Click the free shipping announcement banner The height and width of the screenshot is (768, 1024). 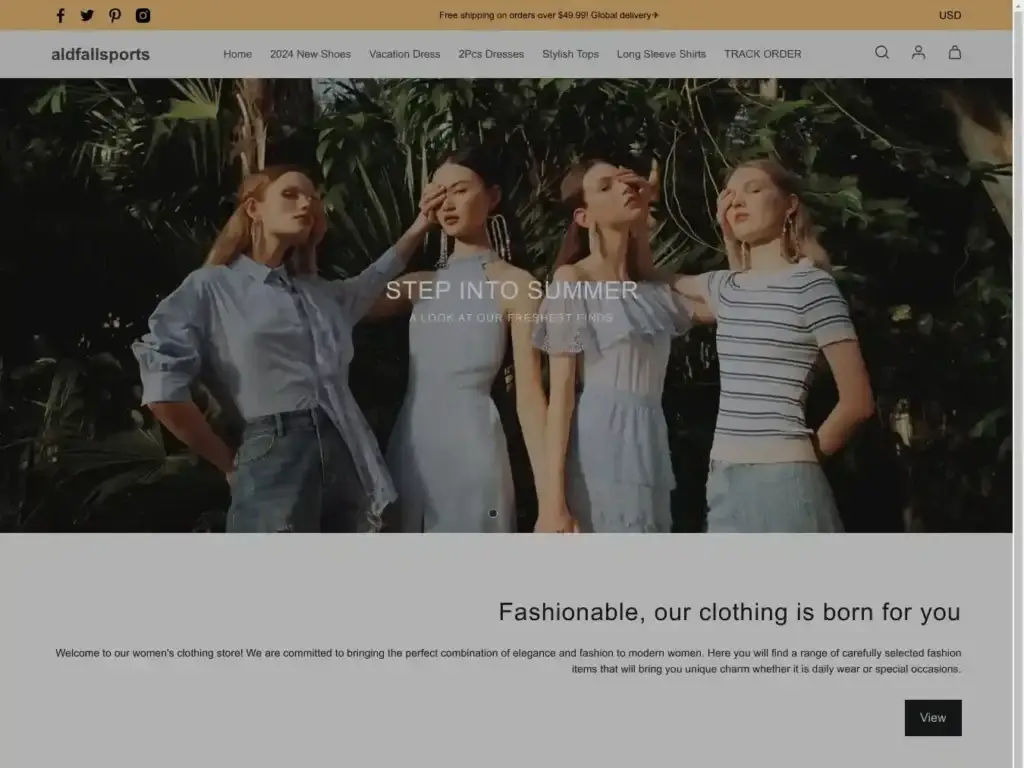[x=549, y=15]
